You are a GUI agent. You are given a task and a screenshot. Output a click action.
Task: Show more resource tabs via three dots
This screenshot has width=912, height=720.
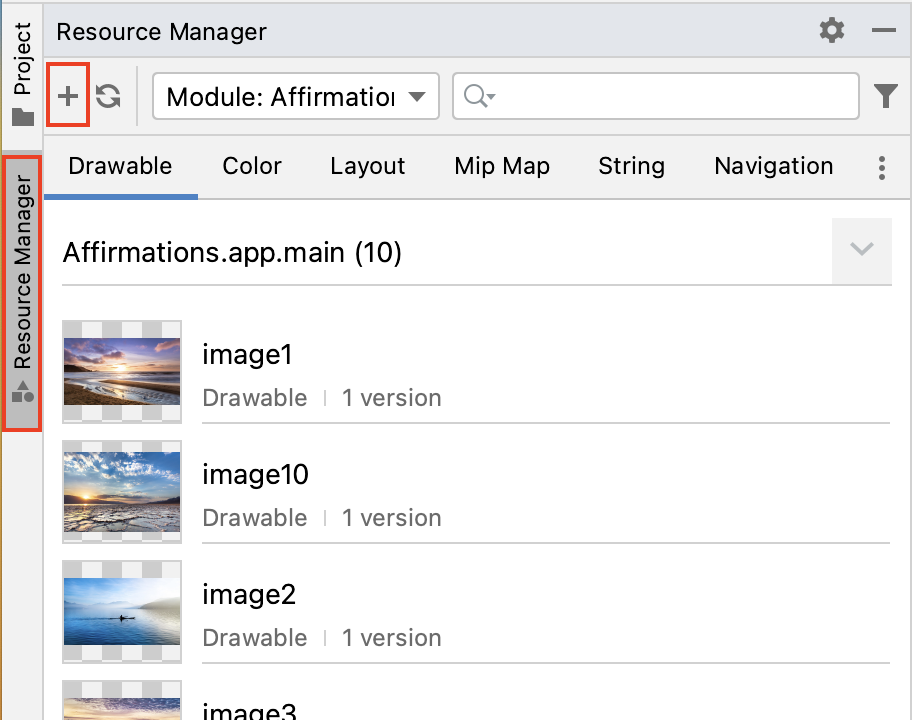pyautogui.click(x=881, y=167)
